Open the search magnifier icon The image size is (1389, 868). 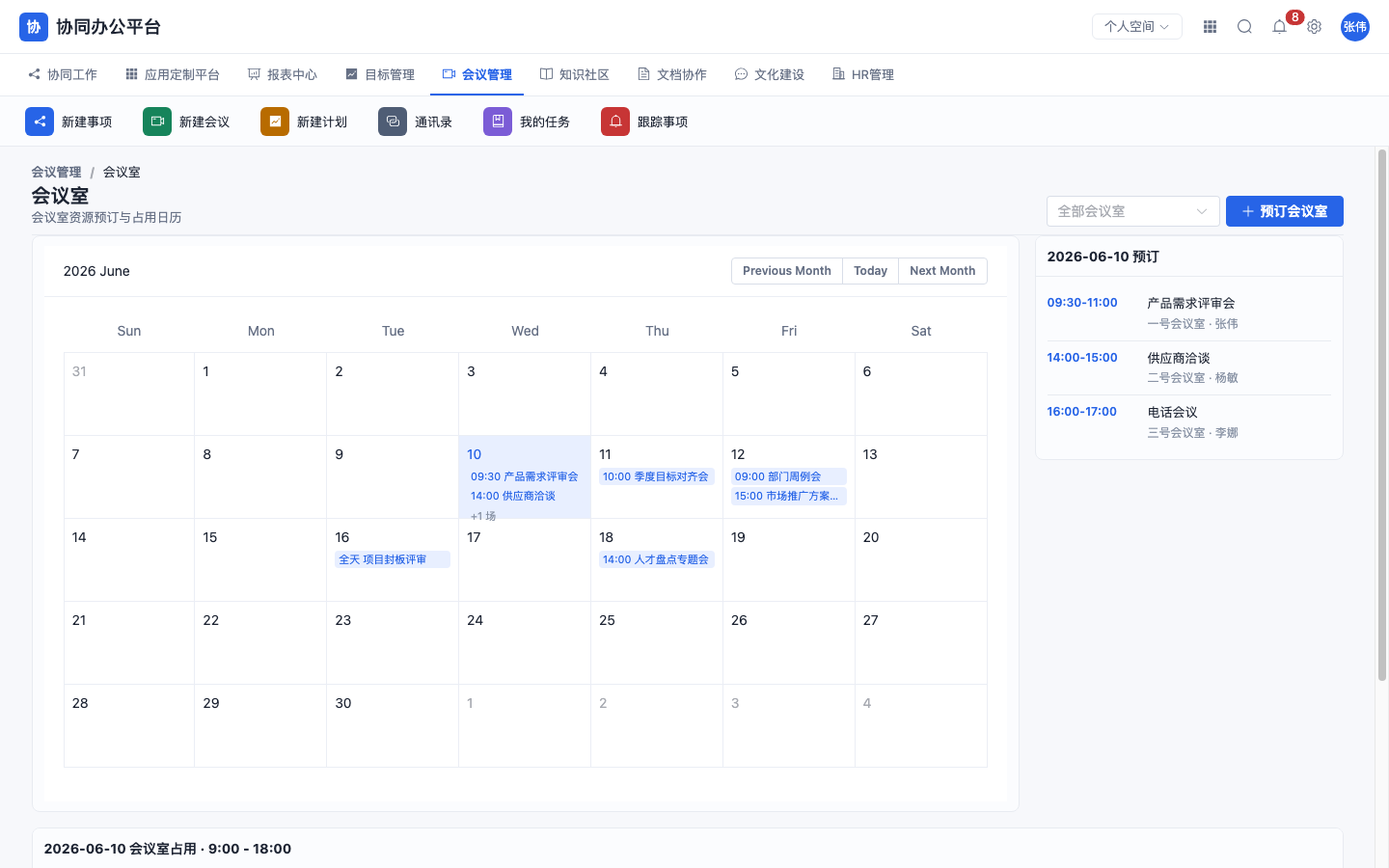(1244, 27)
